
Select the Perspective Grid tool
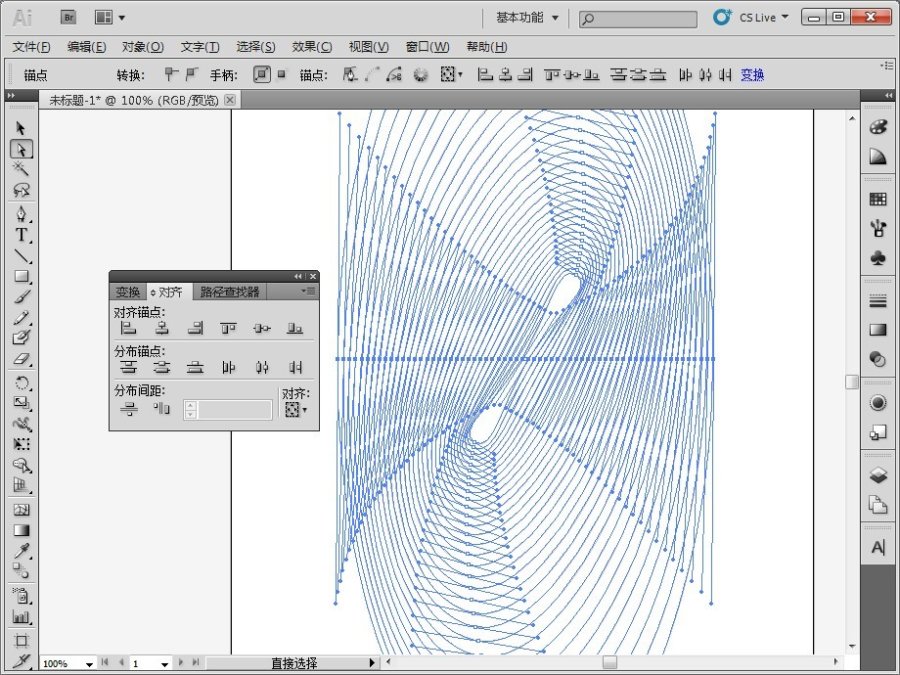tap(21, 486)
